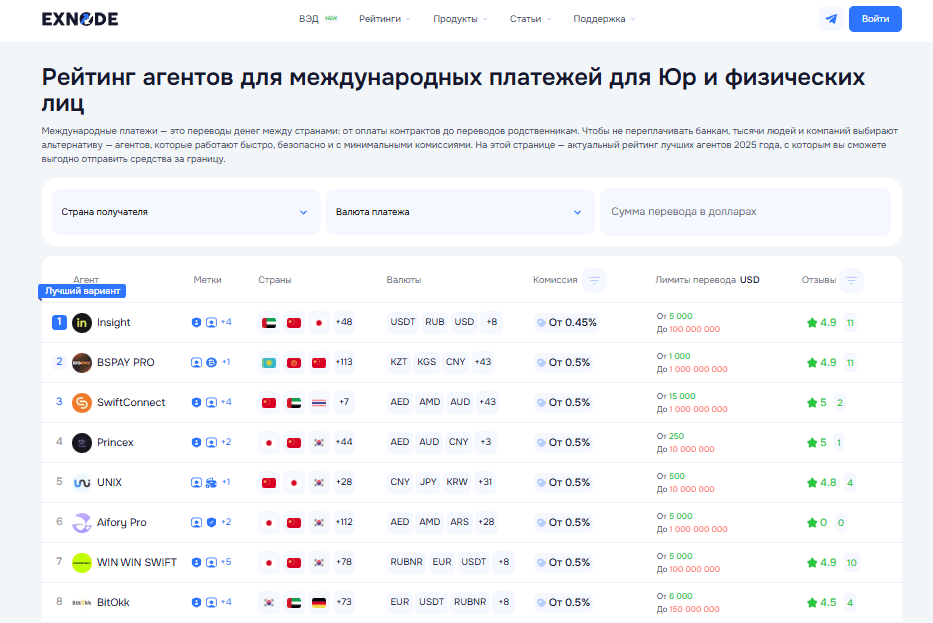Expand the Рейтинги menu

(x=384, y=19)
